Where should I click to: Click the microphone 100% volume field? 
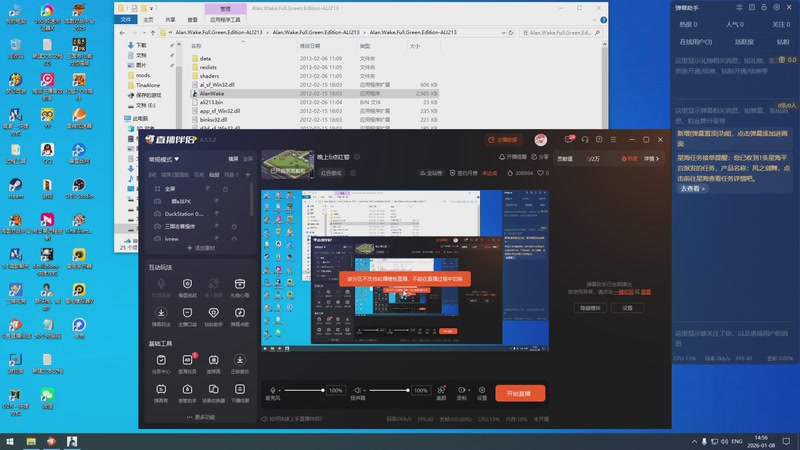click(x=336, y=390)
